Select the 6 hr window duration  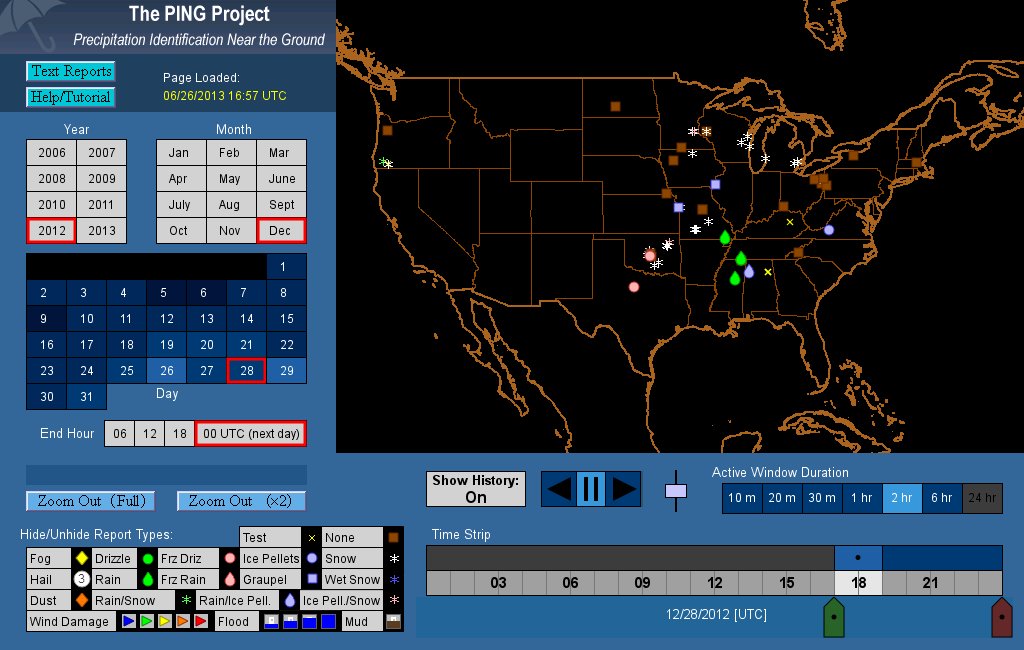pyautogui.click(x=942, y=498)
